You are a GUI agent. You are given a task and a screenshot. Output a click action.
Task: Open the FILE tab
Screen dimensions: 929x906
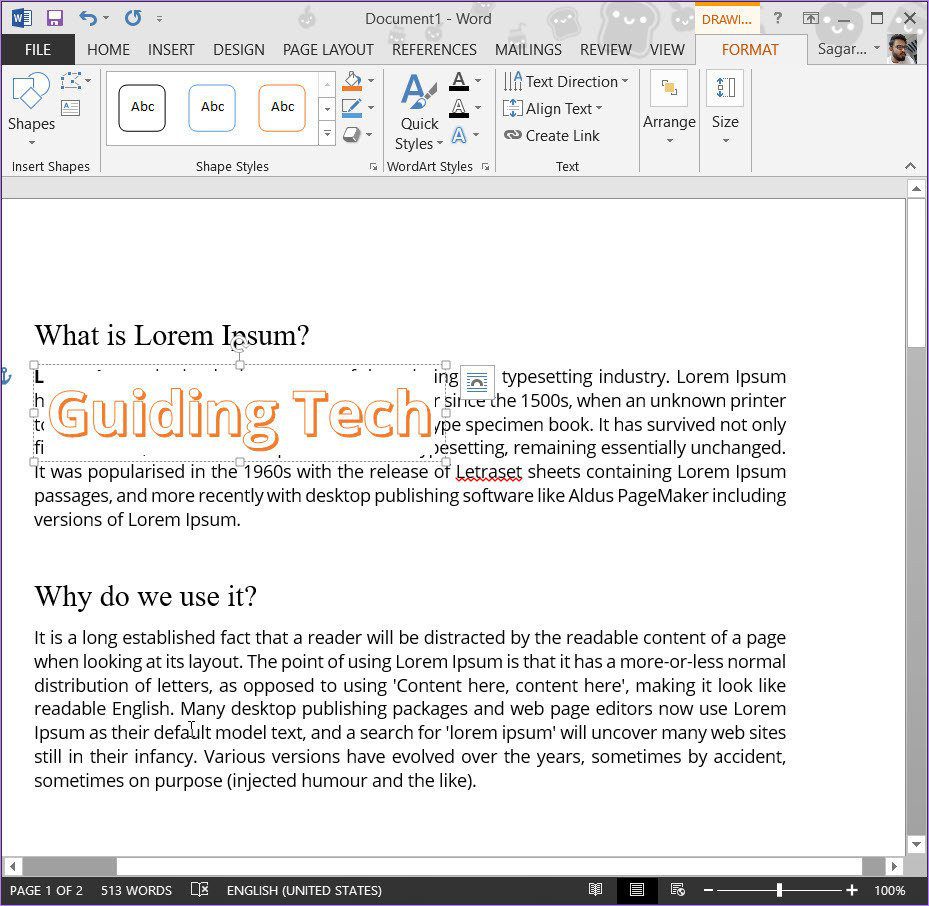point(38,50)
